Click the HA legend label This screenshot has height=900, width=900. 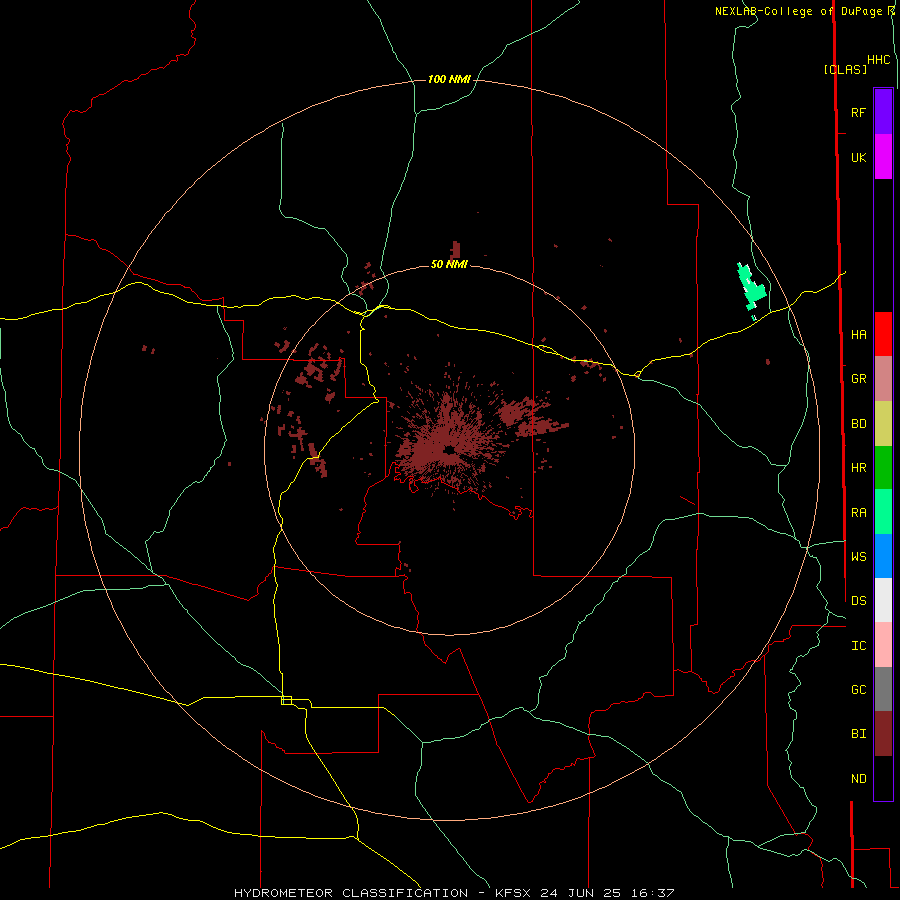pyautogui.click(x=858, y=334)
